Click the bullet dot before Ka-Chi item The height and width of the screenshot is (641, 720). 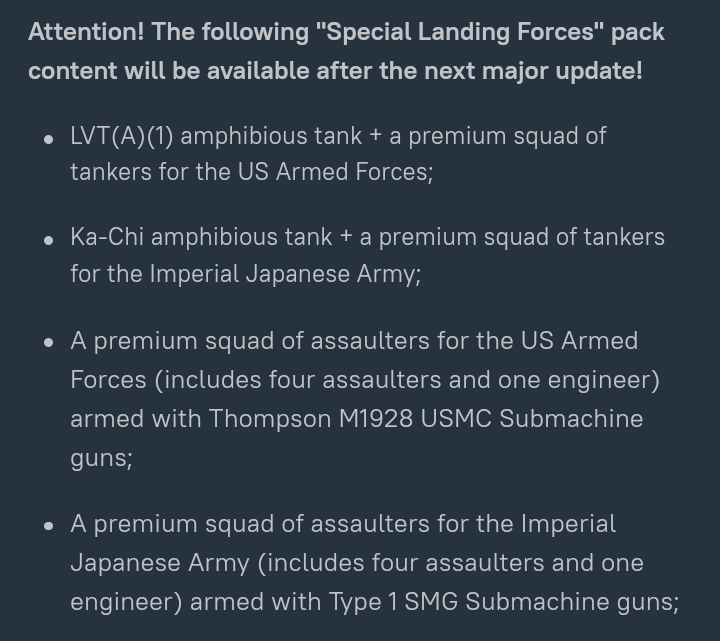[x=49, y=240]
